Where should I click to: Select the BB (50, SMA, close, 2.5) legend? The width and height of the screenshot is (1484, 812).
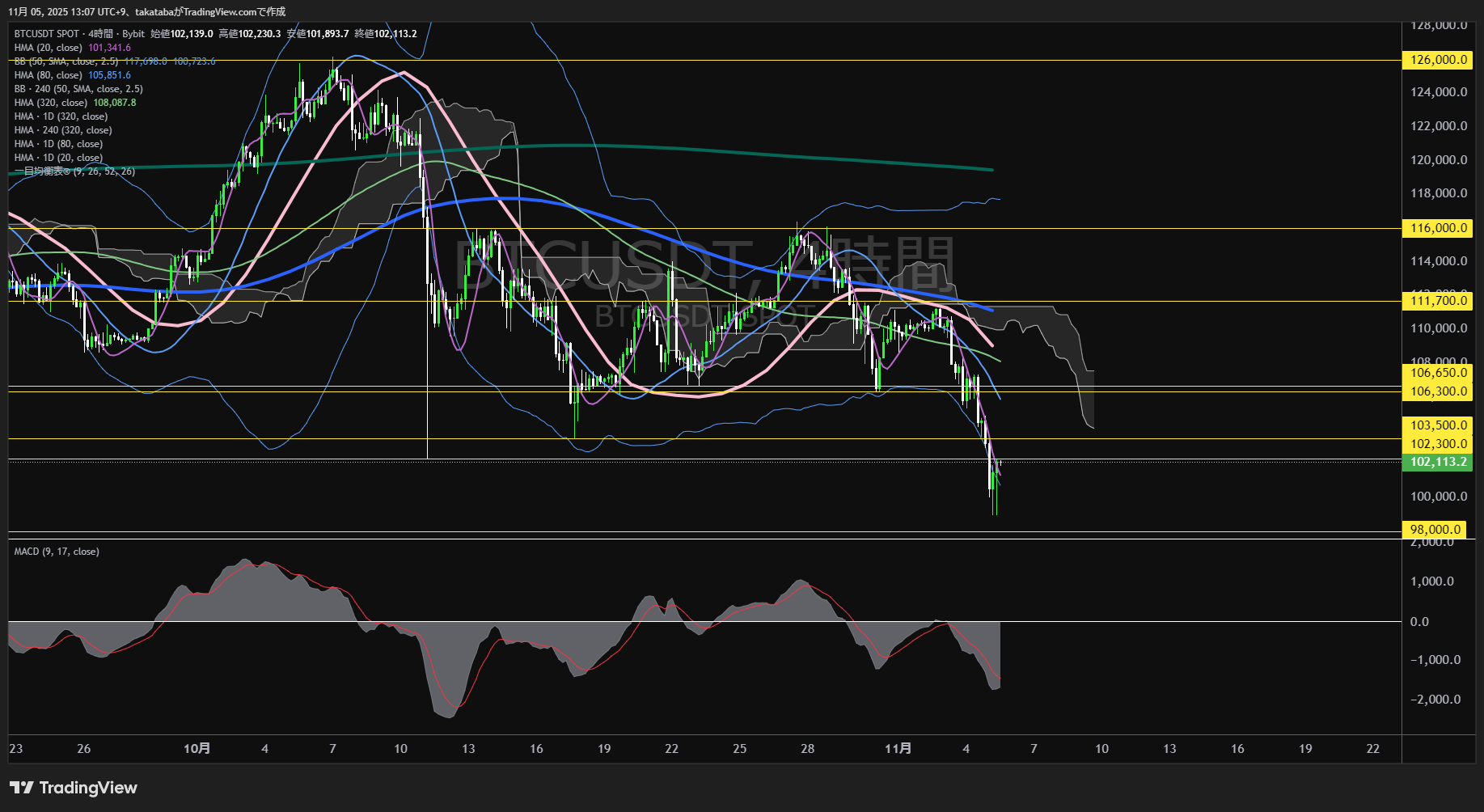pos(66,61)
